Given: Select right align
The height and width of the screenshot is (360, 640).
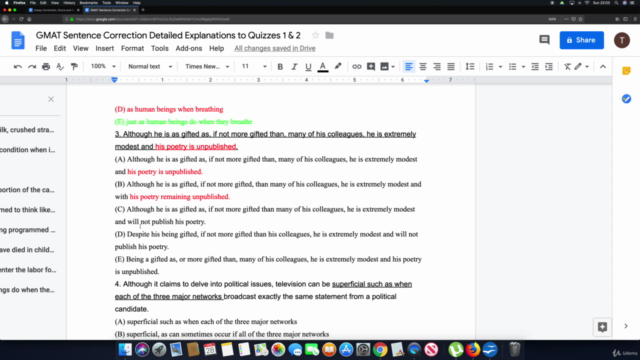Looking at the screenshot, I should 437,67.
